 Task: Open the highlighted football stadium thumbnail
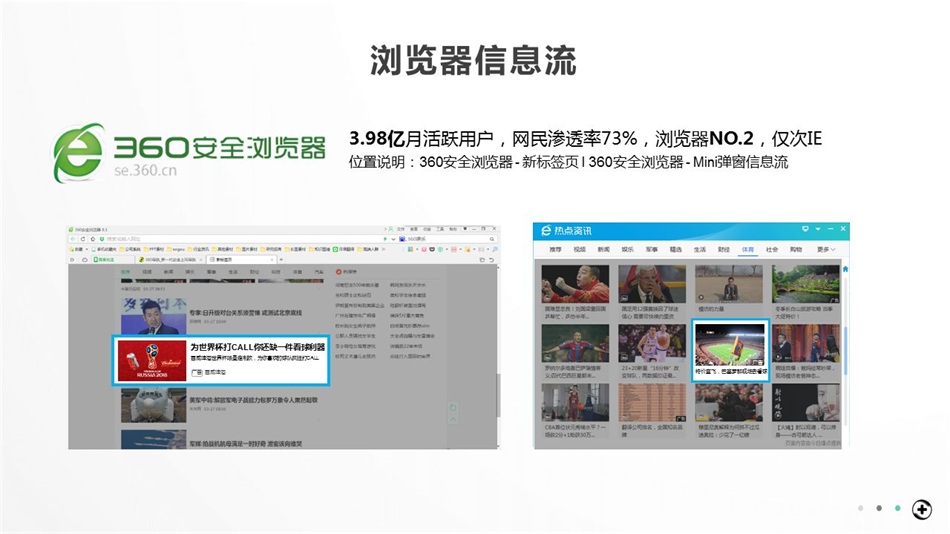tap(729, 345)
